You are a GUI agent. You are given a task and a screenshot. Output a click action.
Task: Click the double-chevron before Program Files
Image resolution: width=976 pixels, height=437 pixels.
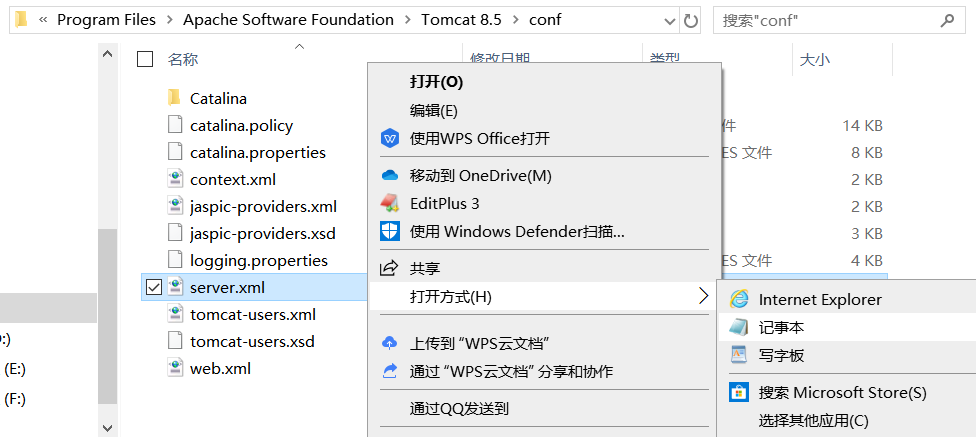click(x=43, y=20)
